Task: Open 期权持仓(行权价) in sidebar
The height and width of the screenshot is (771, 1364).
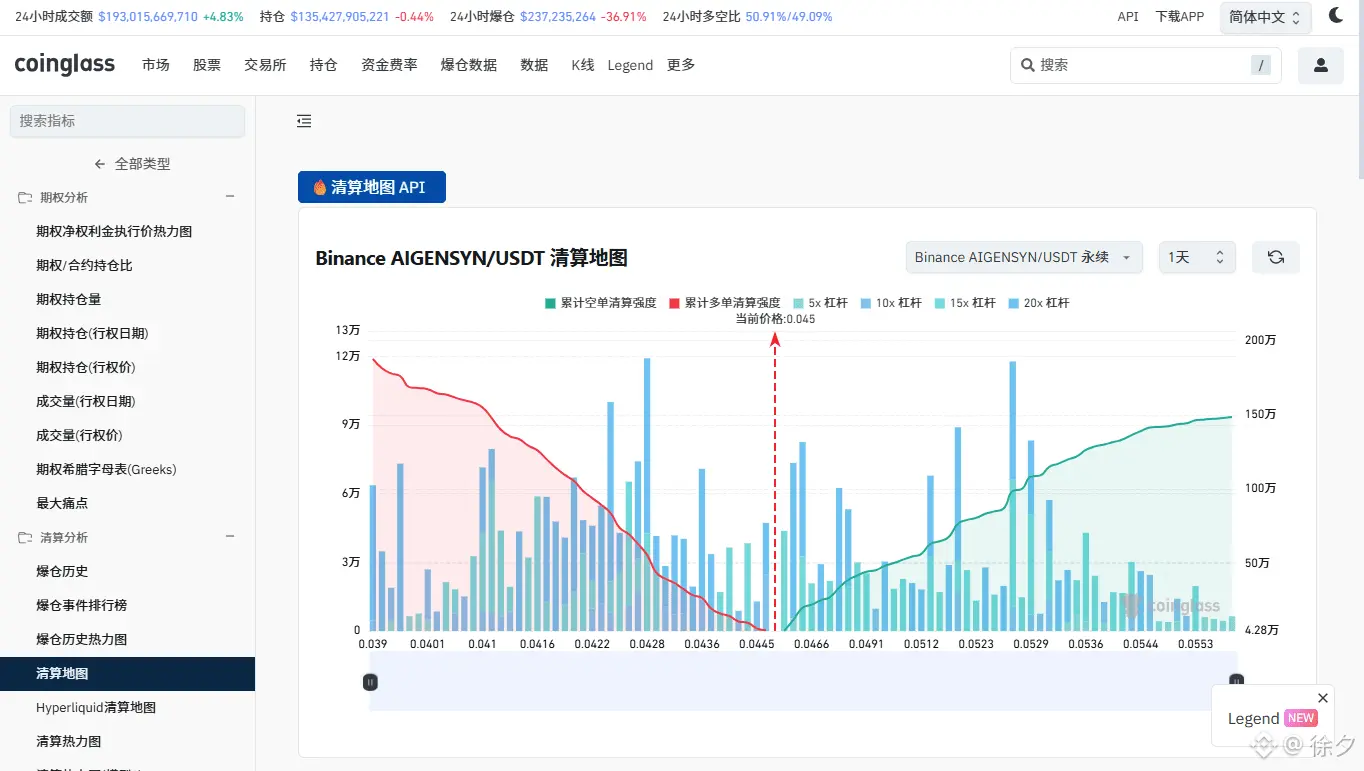Action: point(86,368)
